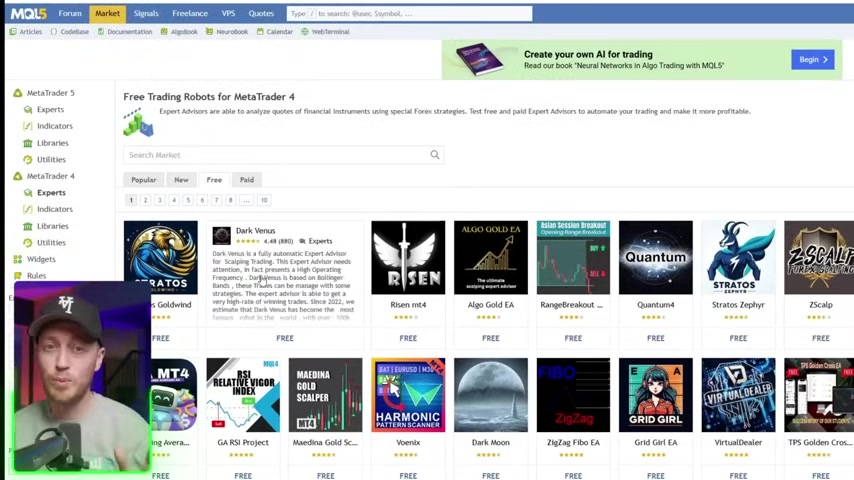Viewport: 854px width, 480px height.
Task: Collapse the MetaTrader 4 tree section
Action: click(x=18, y=176)
